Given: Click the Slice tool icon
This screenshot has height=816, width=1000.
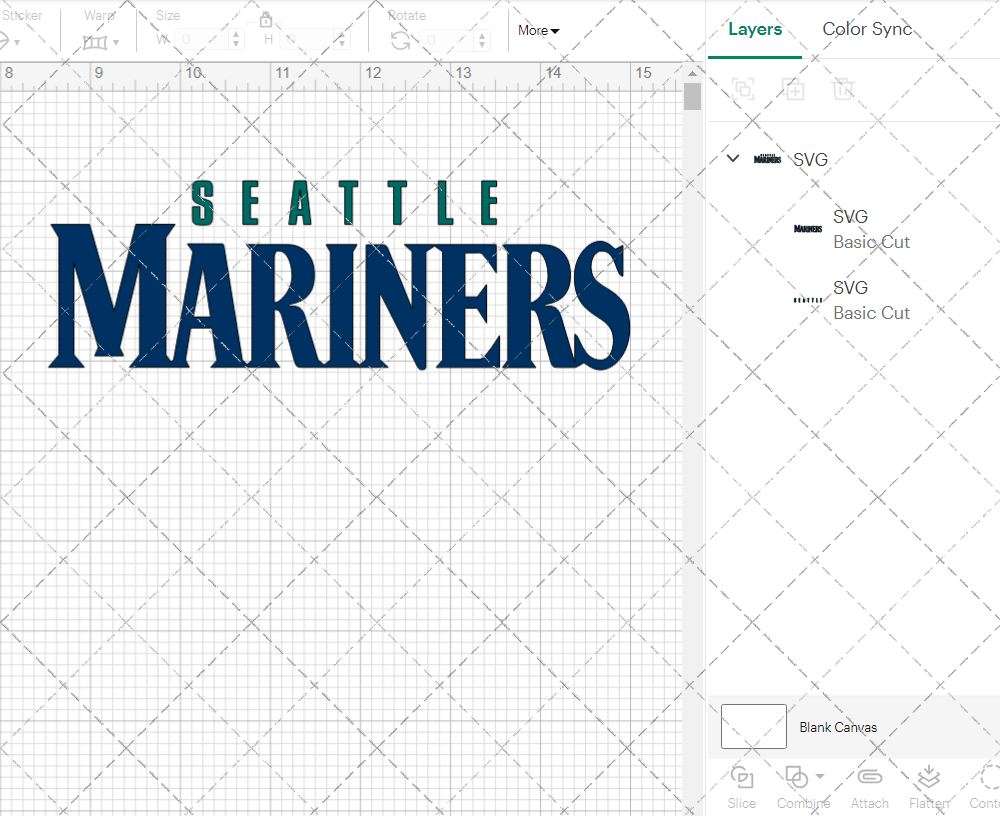Looking at the screenshot, I should tap(741, 777).
